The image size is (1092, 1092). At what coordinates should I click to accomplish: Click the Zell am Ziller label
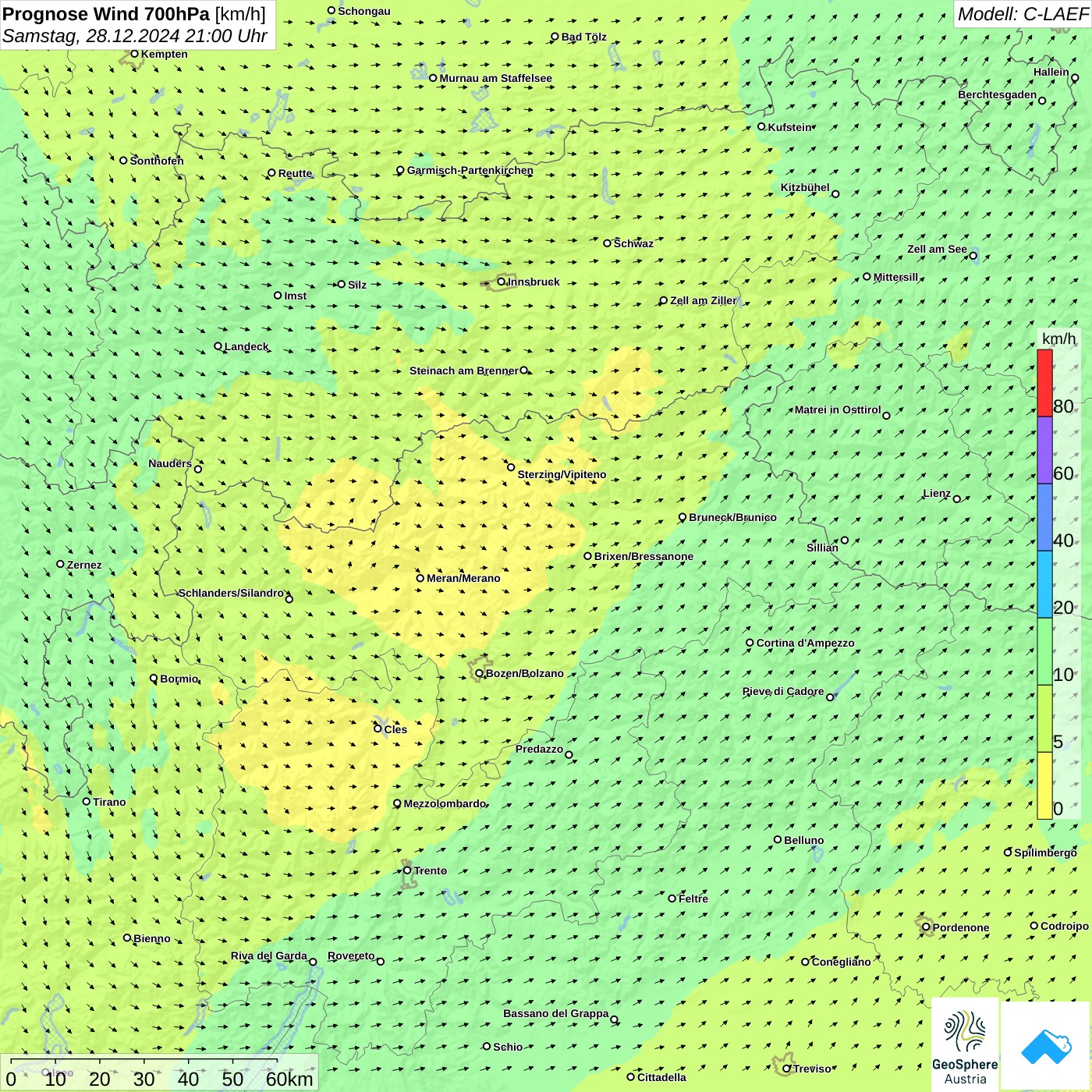tap(704, 300)
